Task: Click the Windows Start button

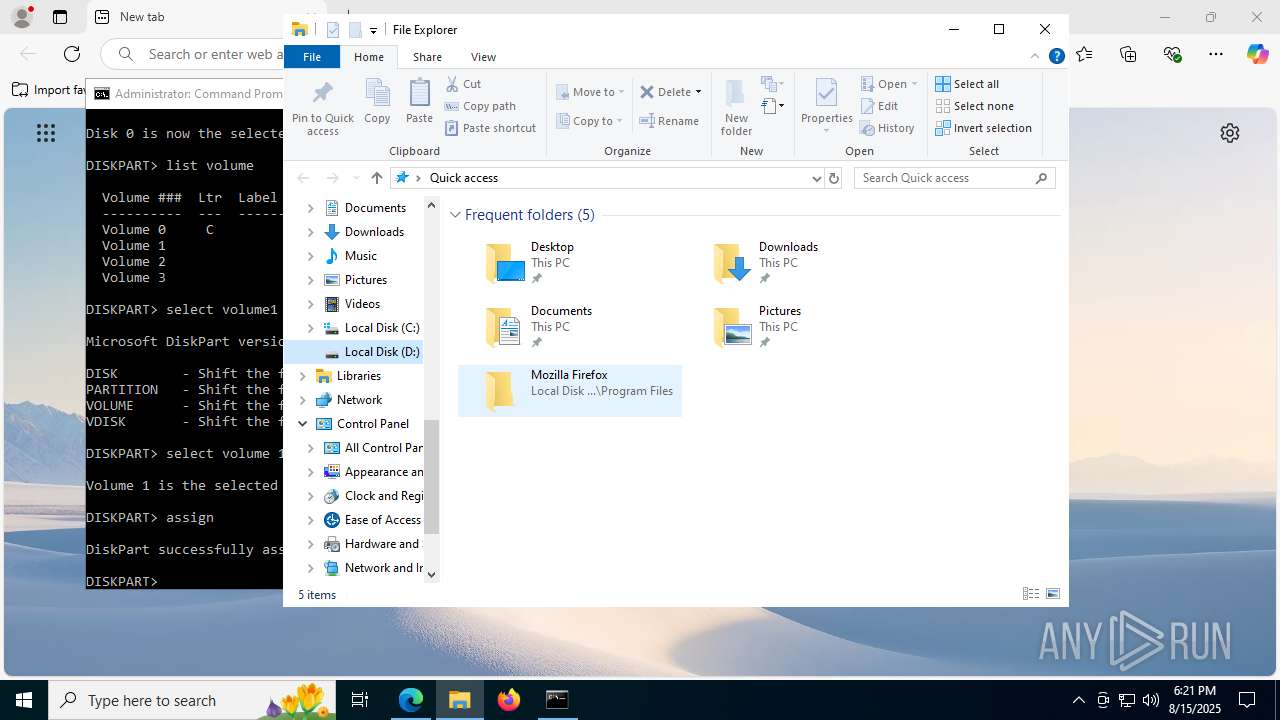Action: (x=24, y=700)
